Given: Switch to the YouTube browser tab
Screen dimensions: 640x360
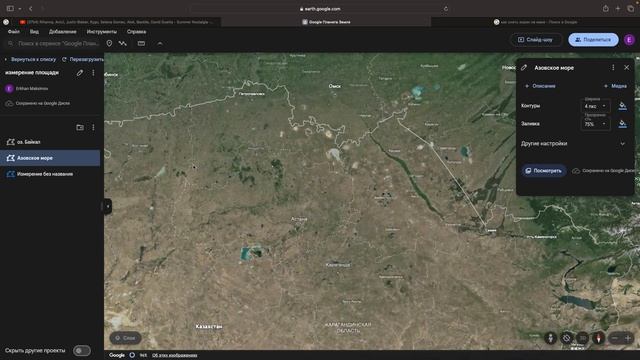Looking at the screenshot, I should (116, 22).
